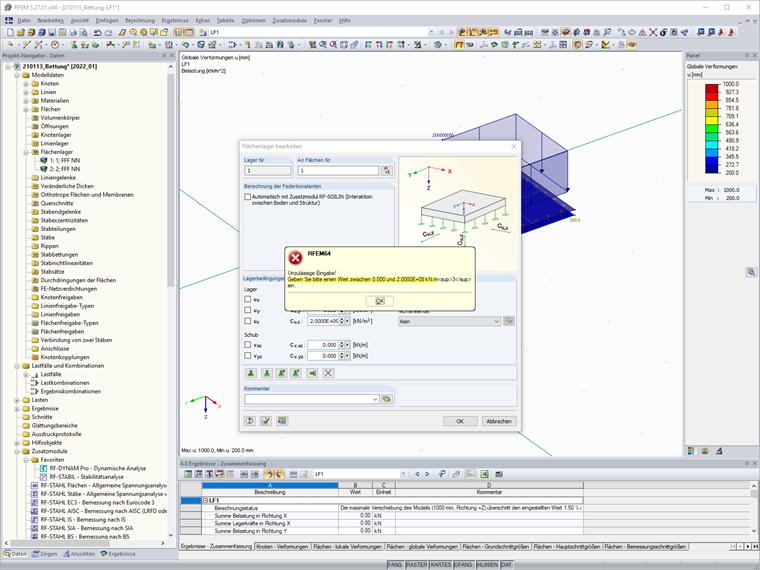
Task: Click the clock-shaped icon in second toolbar
Action: pyautogui.click(x=55, y=45)
